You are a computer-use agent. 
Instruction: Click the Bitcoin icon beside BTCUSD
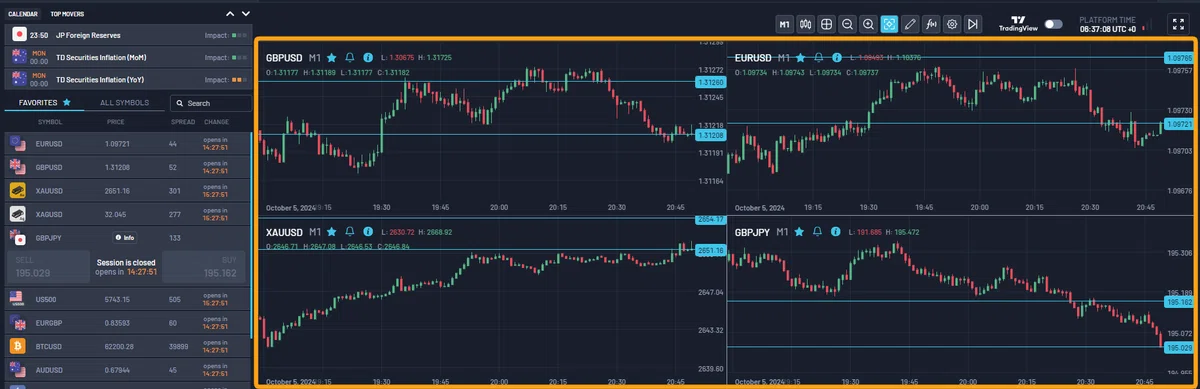click(17, 345)
